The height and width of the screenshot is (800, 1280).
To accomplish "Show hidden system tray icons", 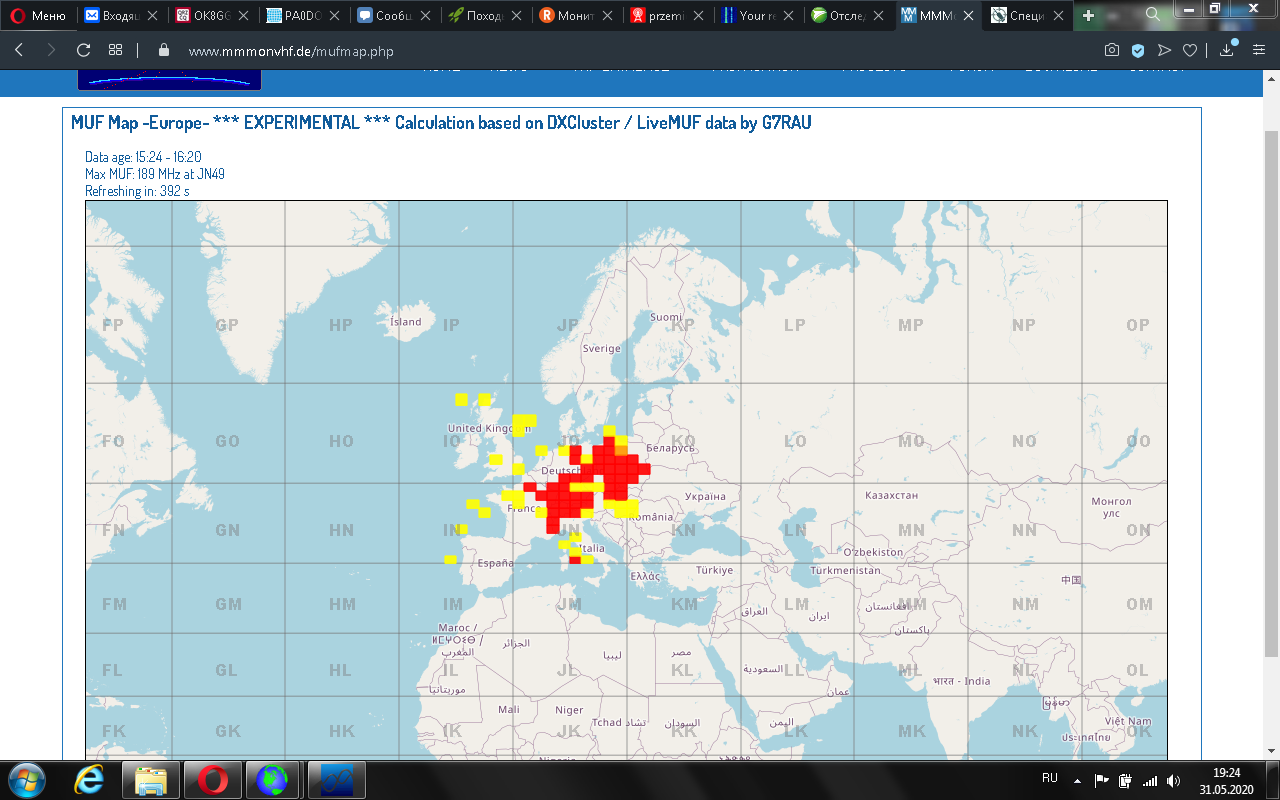I will coord(1077,780).
